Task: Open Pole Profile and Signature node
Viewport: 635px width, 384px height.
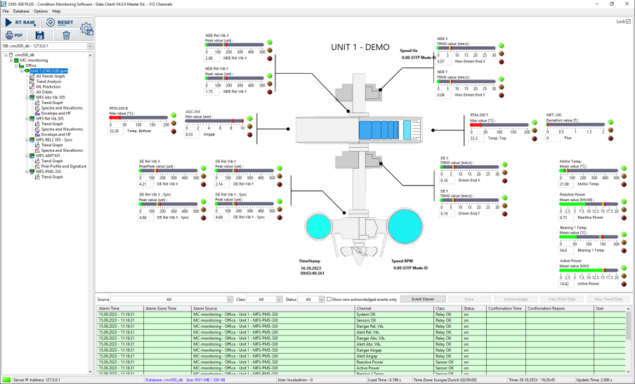Action: point(64,166)
